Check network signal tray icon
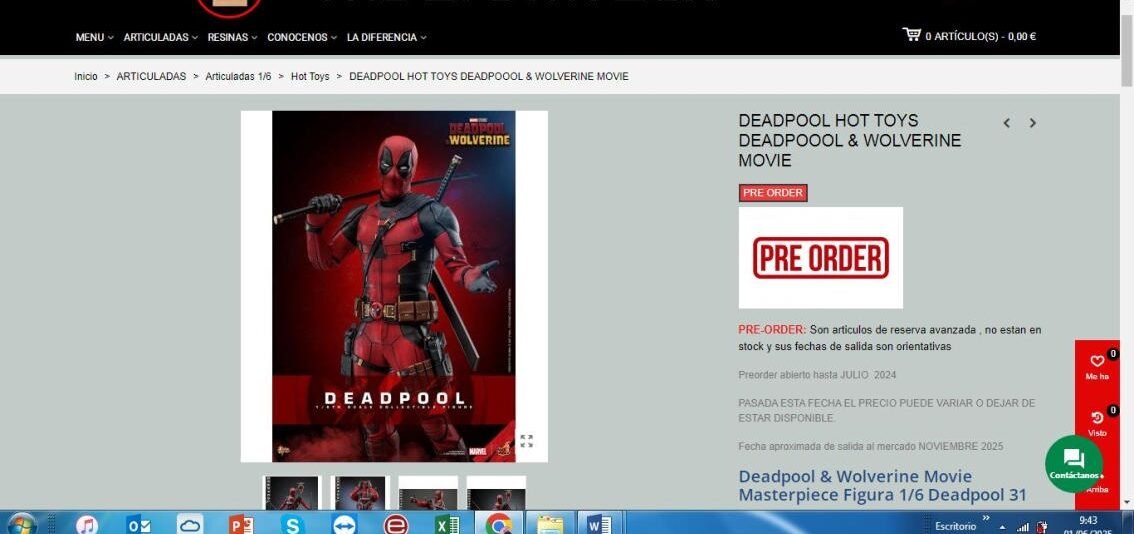The width and height of the screenshot is (1134, 534). (1023, 527)
